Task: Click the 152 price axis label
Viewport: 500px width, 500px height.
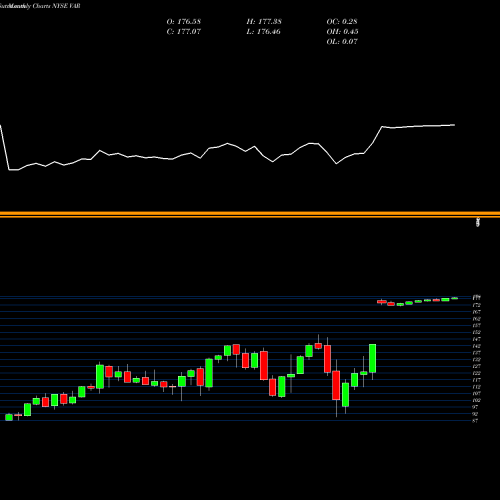Action: click(x=477, y=332)
